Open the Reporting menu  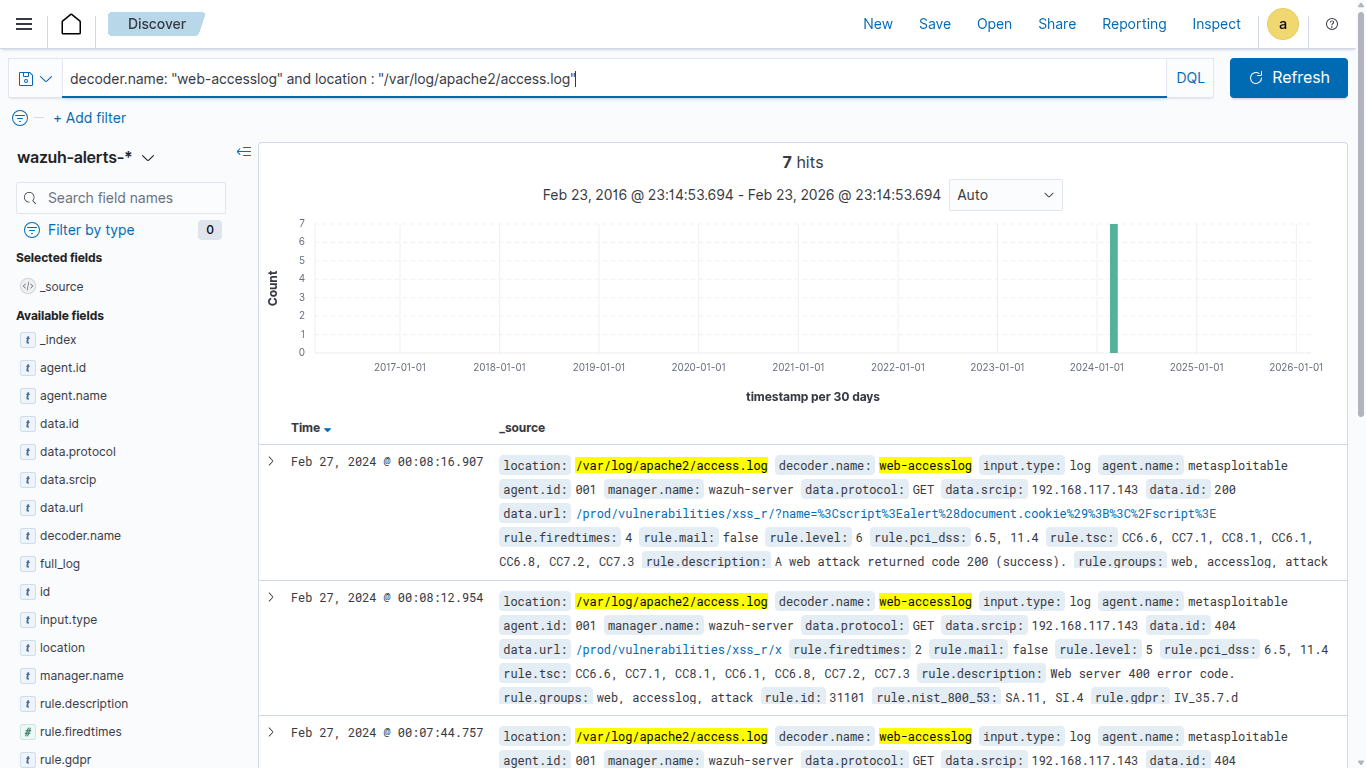click(x=1134, y=24)
